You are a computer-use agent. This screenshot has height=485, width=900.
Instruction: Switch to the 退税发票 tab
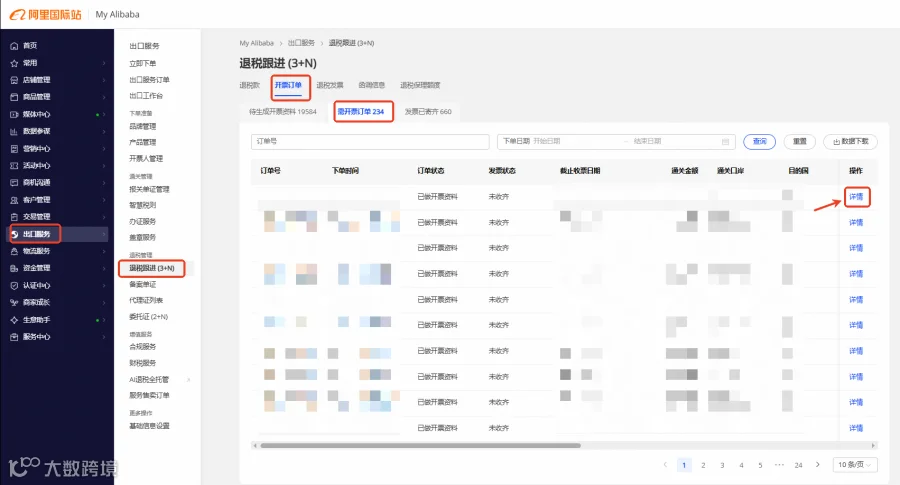point(330,85)
